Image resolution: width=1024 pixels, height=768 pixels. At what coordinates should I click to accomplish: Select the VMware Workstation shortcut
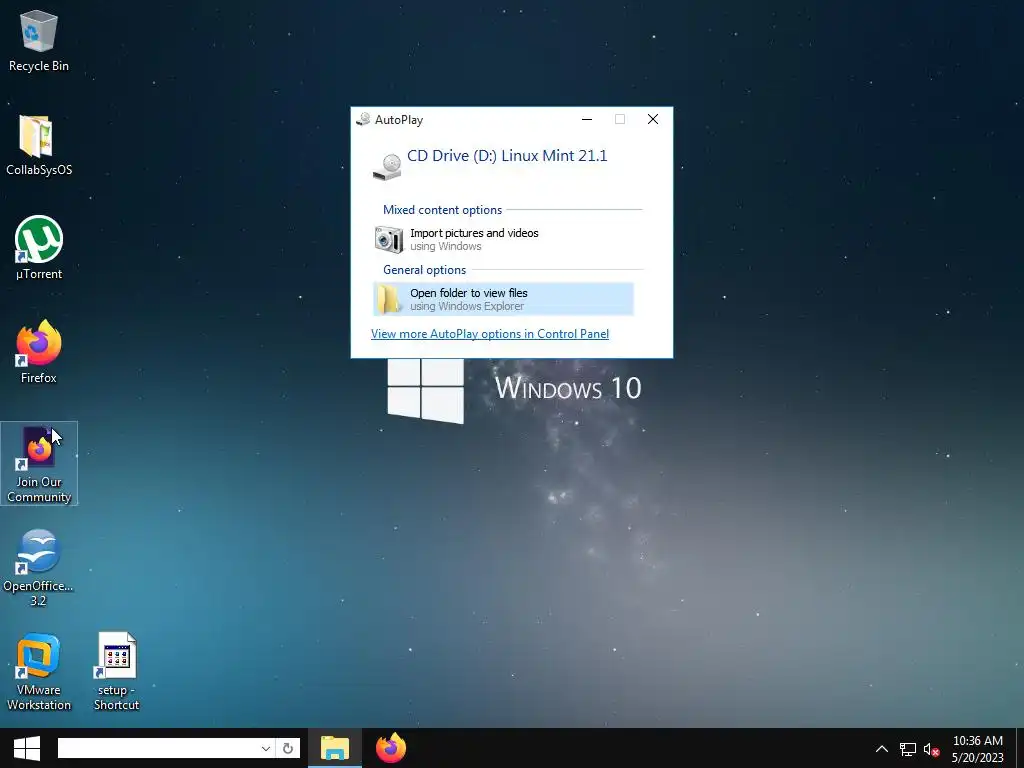39,672
